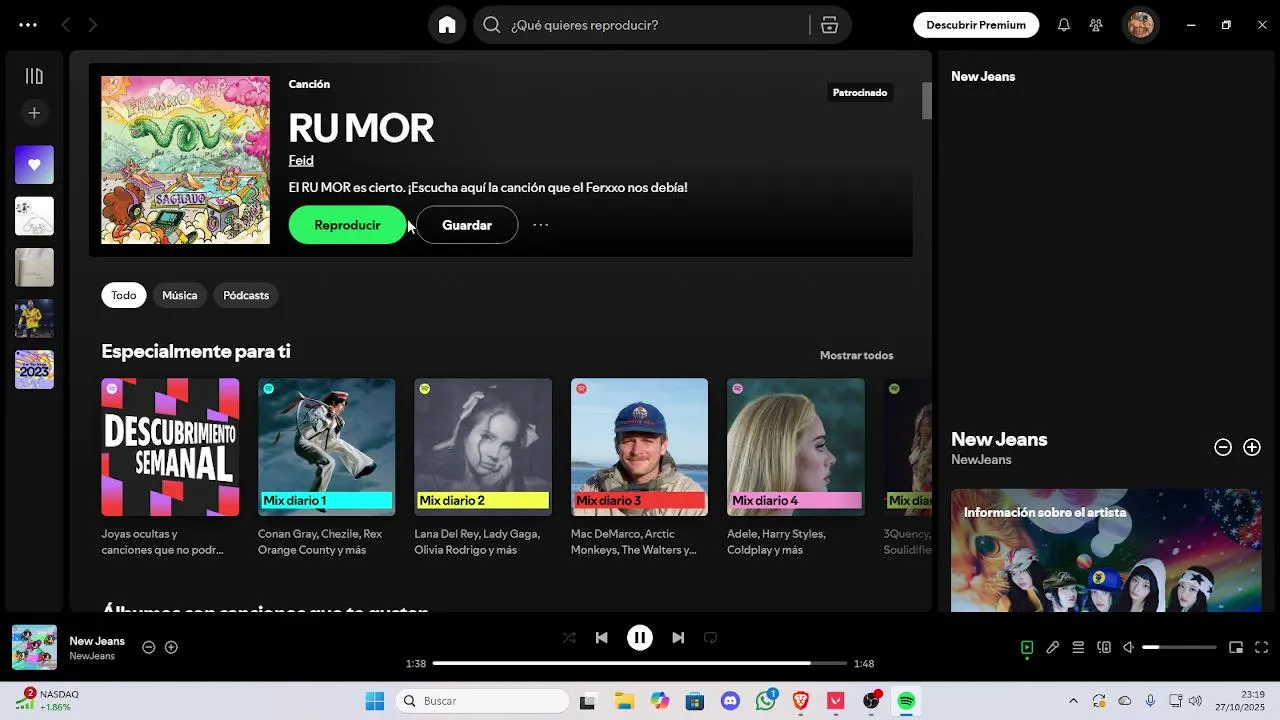The image size is (1280, 720).
Task: Open WhatsApp from the taskbar
Action: click(766, 701)
